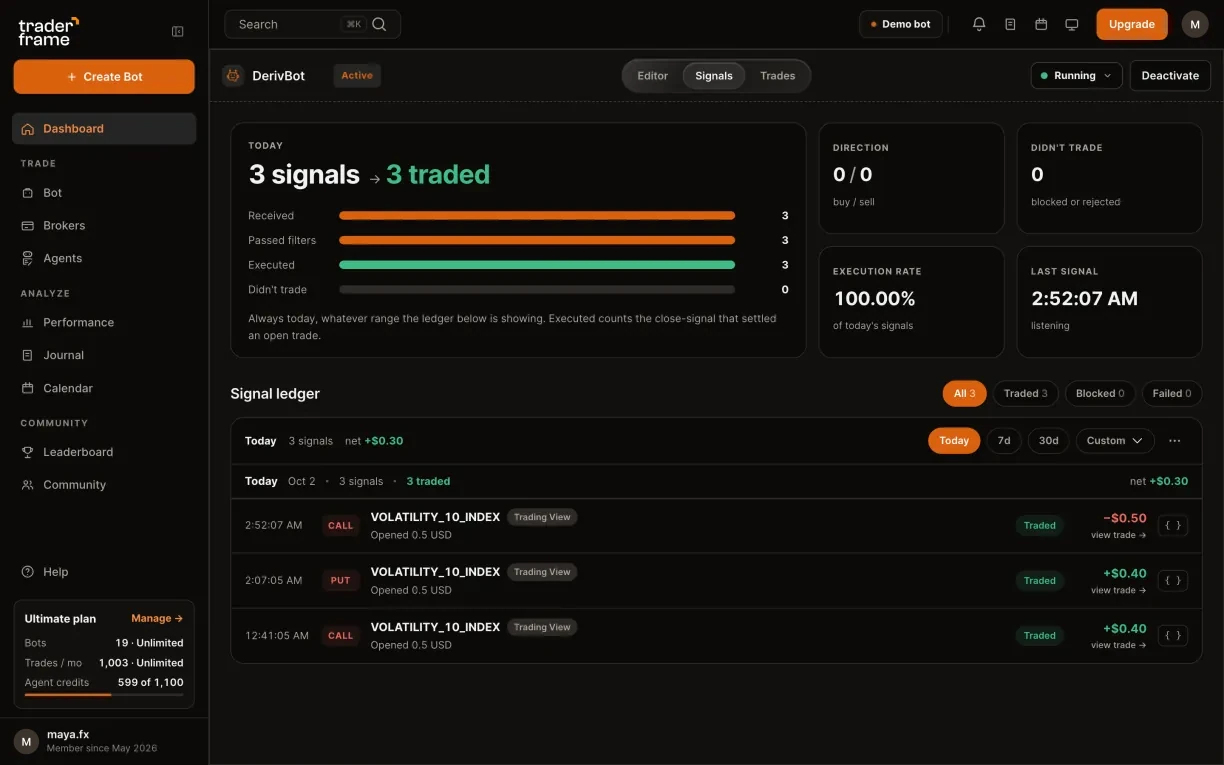View raw JSON for 12:41:05 AM signal
The width and height of the screenshot is (1224, 765).
click(1172, 635)
